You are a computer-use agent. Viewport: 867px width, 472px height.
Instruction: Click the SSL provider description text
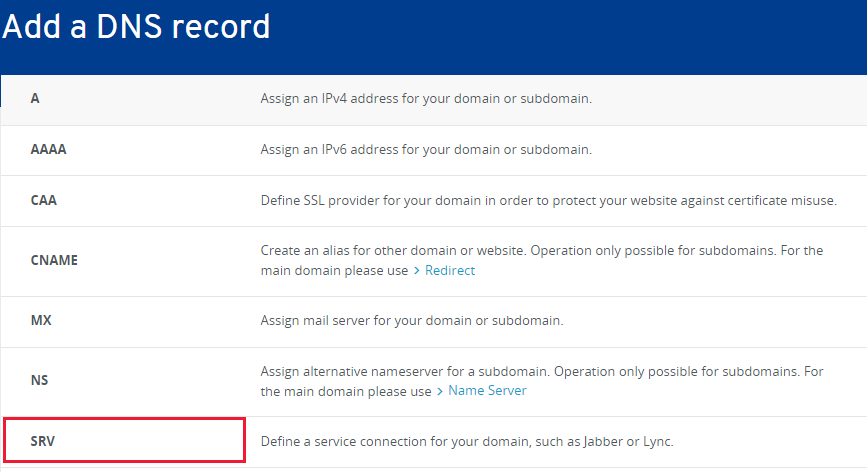[x=549, y=200]
